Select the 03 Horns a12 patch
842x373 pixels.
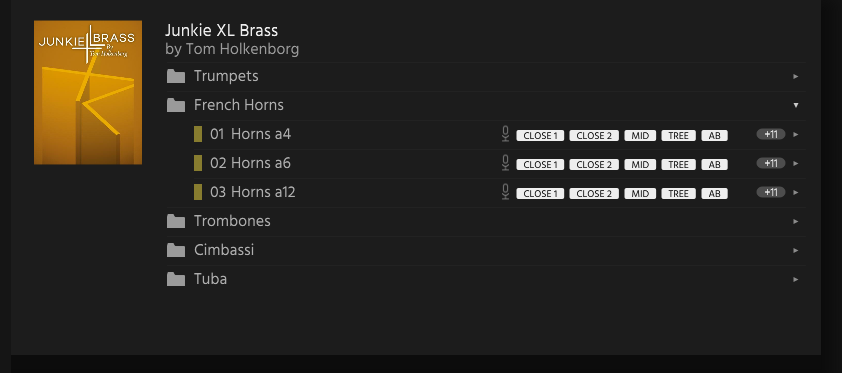click(x=252, y=192)
